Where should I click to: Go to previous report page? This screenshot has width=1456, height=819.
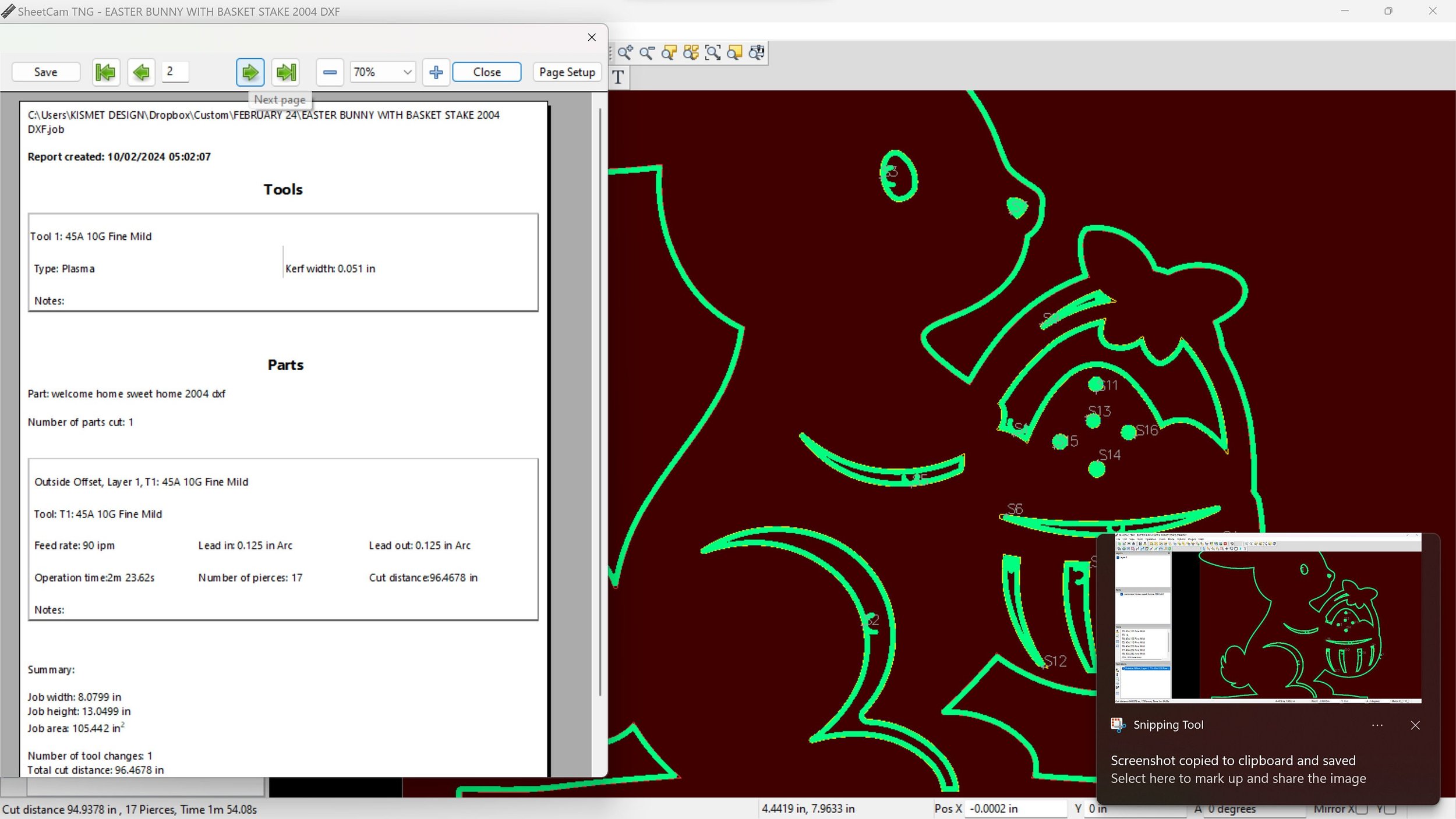141,72
